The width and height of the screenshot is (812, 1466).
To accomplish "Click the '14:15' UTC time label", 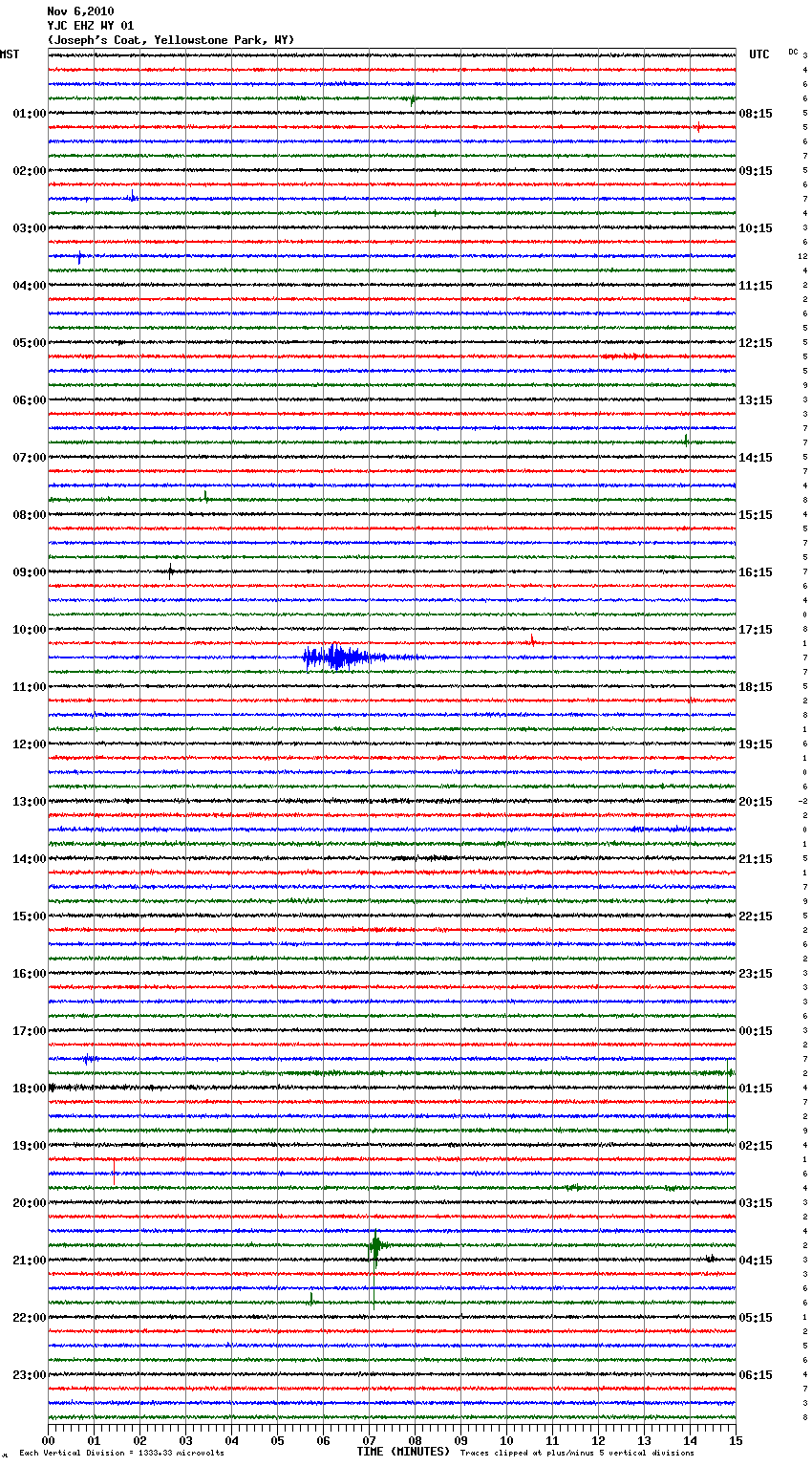I will pos(756,458).
